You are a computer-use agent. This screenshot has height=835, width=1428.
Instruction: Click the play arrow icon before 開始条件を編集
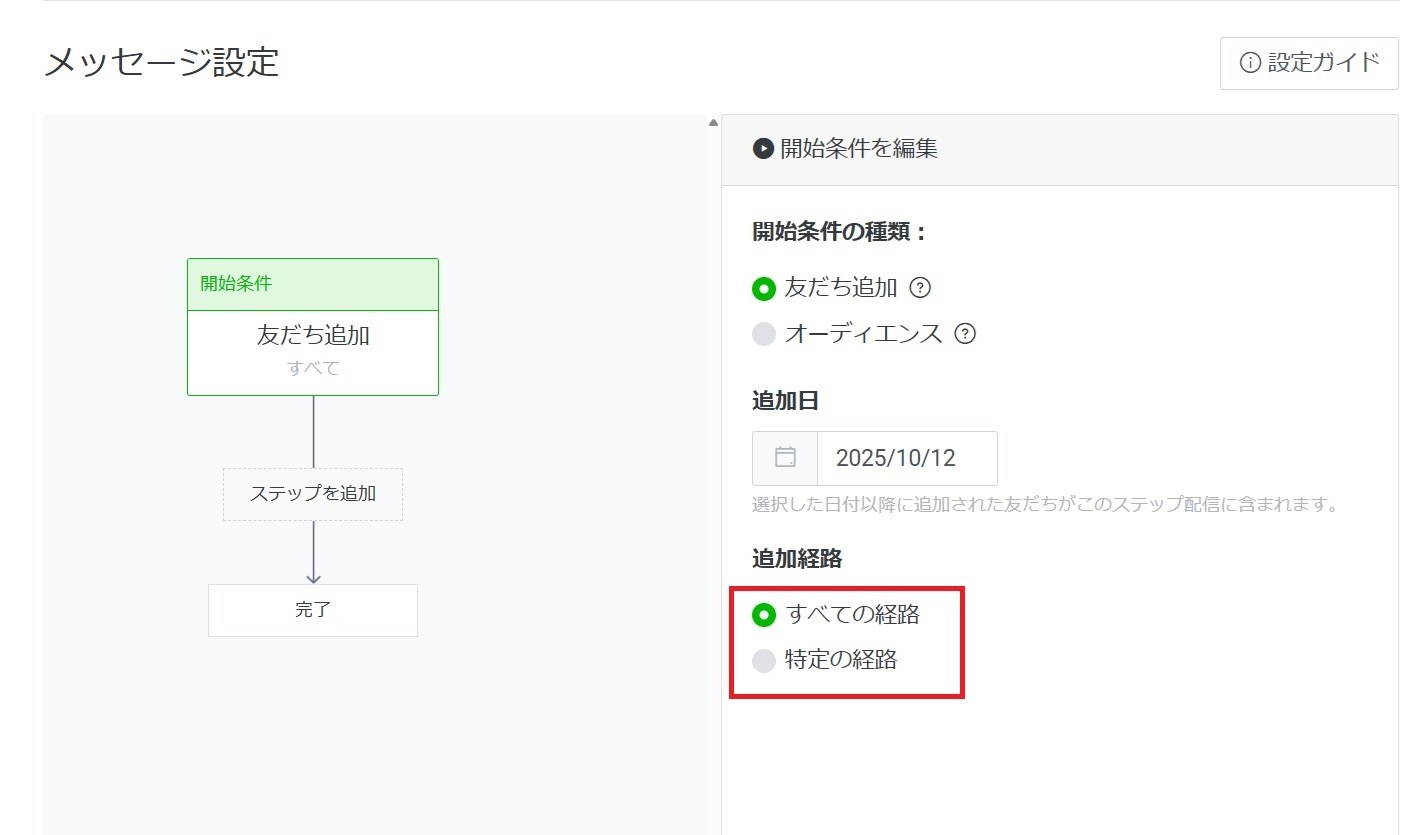pos(761,148)
